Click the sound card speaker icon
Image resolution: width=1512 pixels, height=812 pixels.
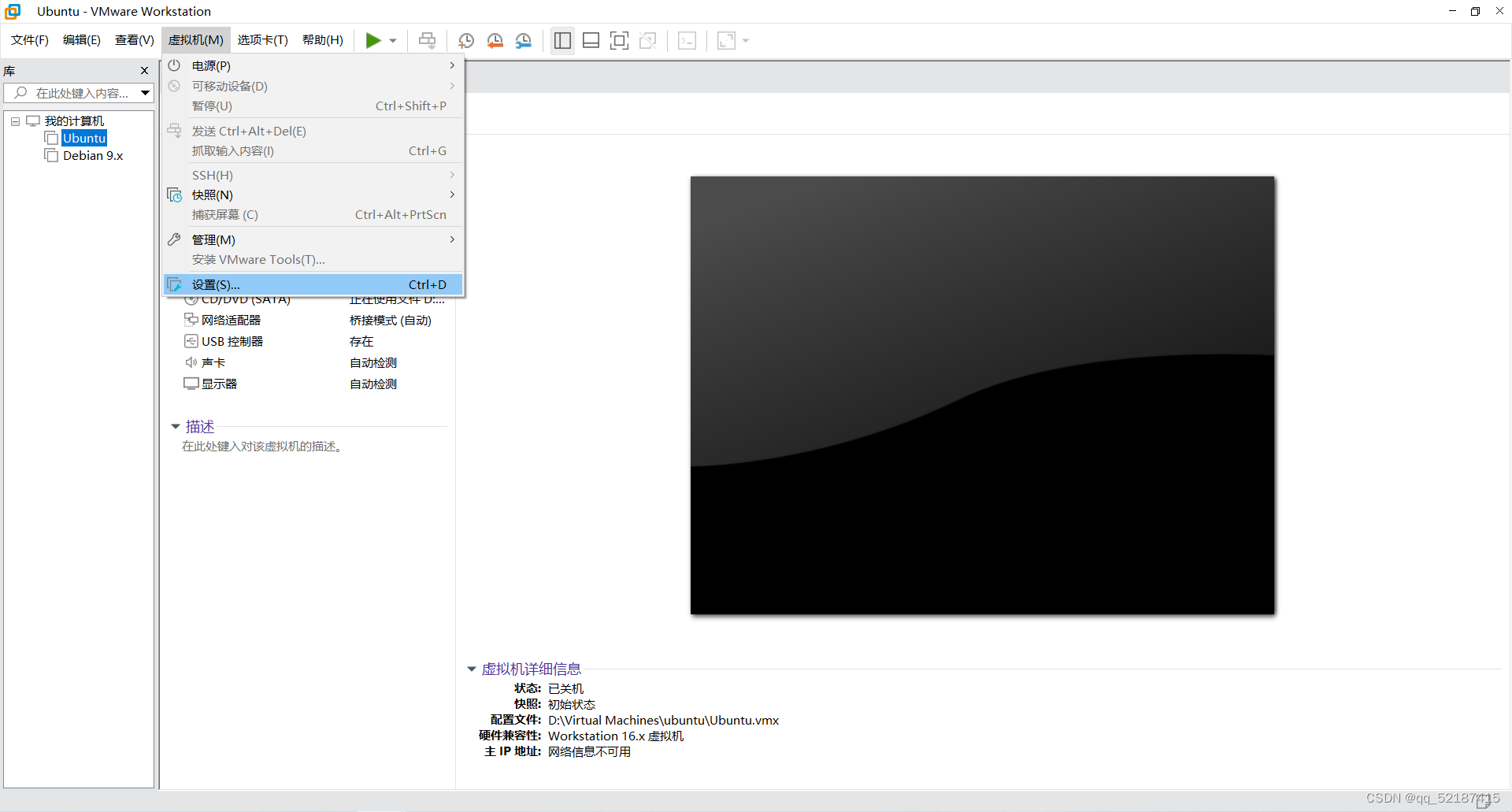coord(191,362)
